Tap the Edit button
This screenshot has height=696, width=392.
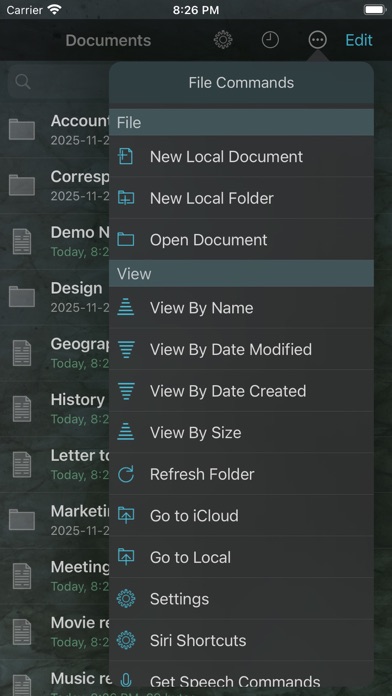pos(359,40)
